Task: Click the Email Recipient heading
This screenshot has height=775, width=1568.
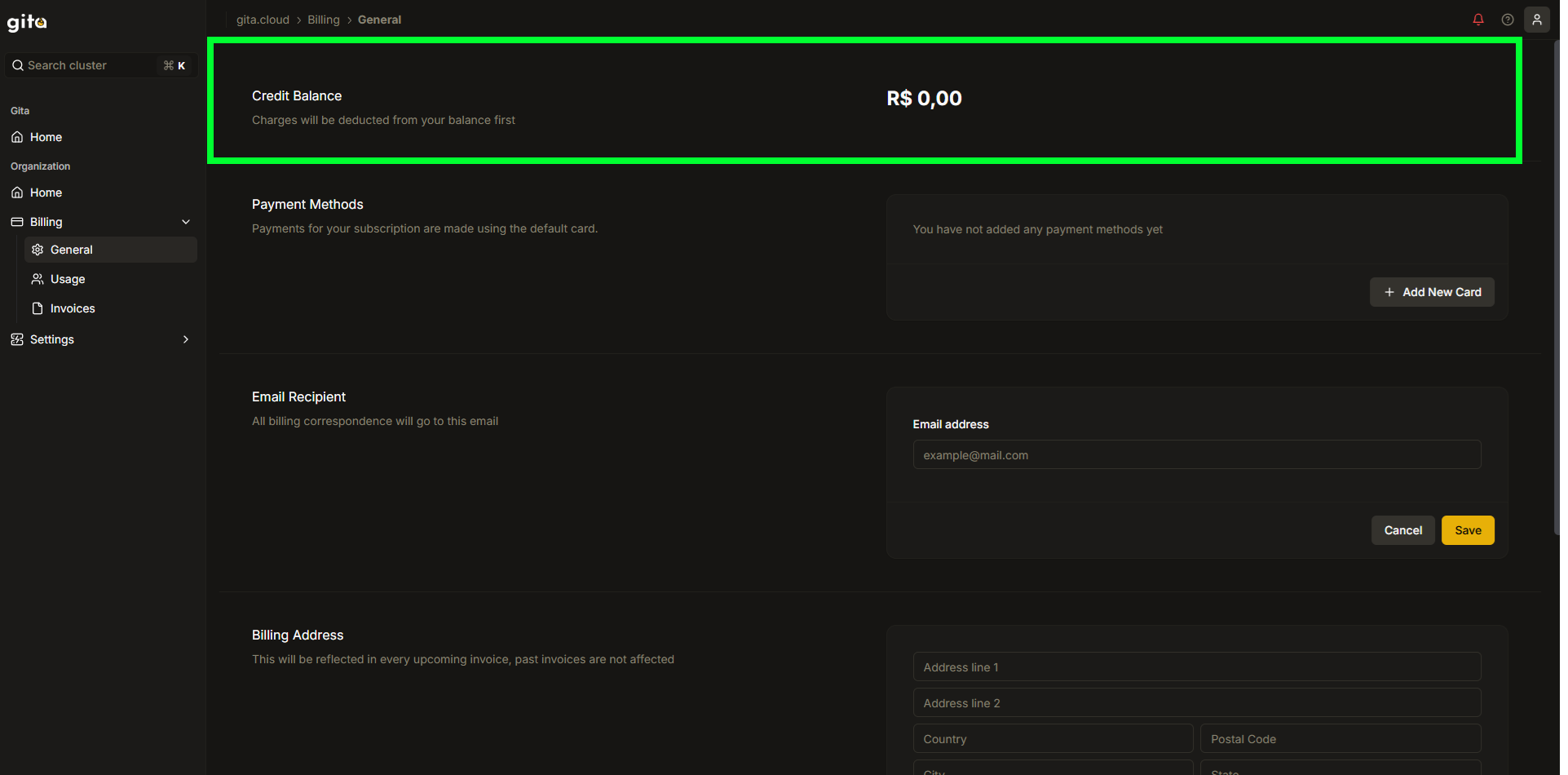Action: point(298,396)
